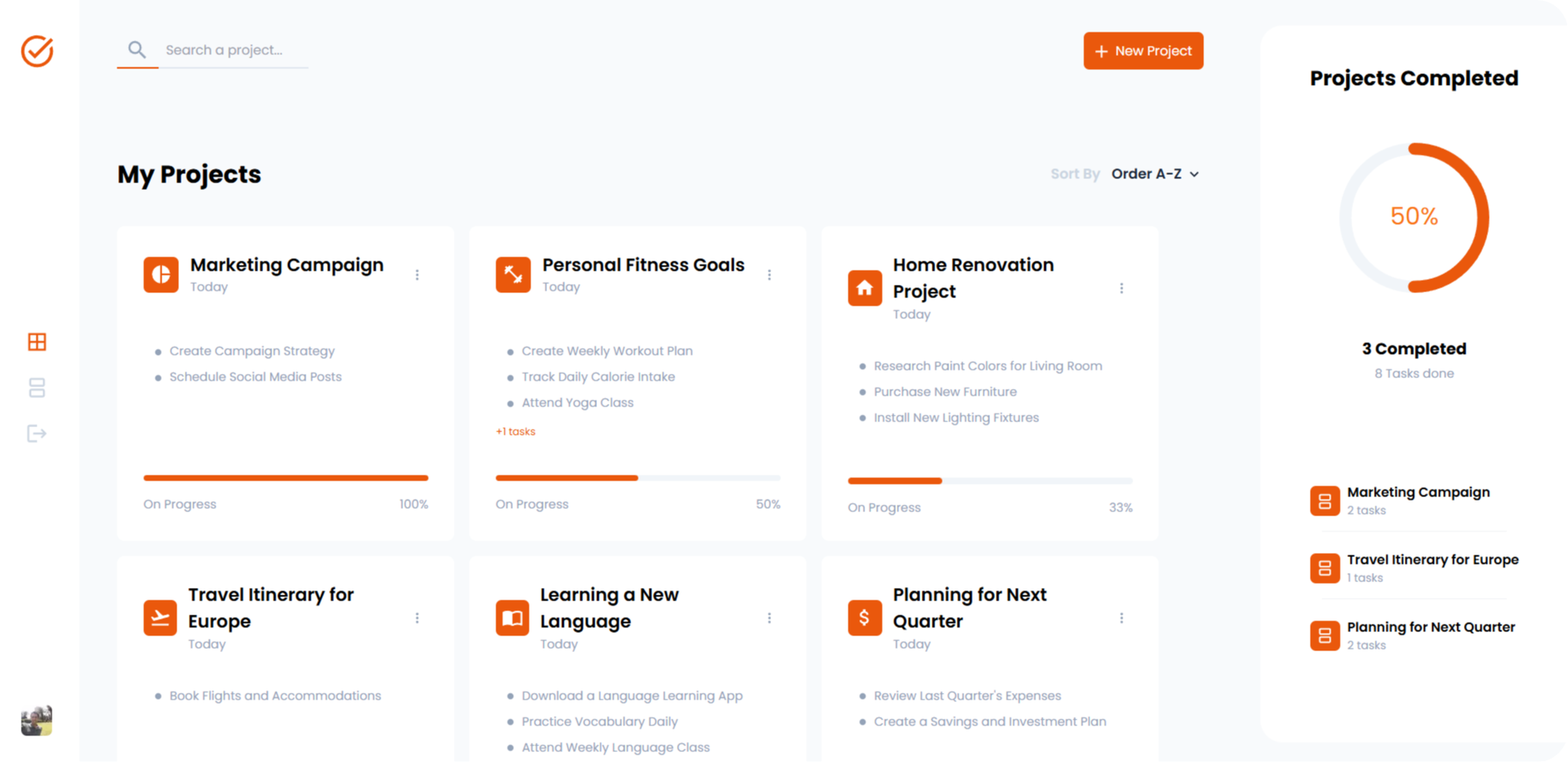Click the Learning a New Language book icon

(512, 617)
